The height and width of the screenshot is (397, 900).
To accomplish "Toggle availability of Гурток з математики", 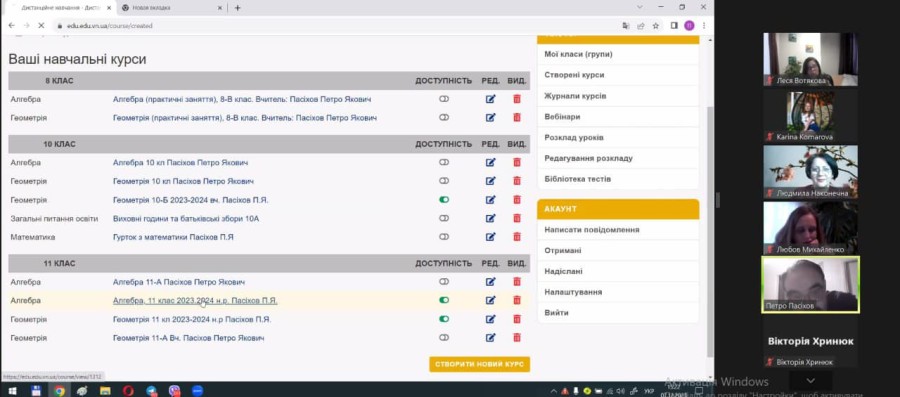I will click(444, 236).
